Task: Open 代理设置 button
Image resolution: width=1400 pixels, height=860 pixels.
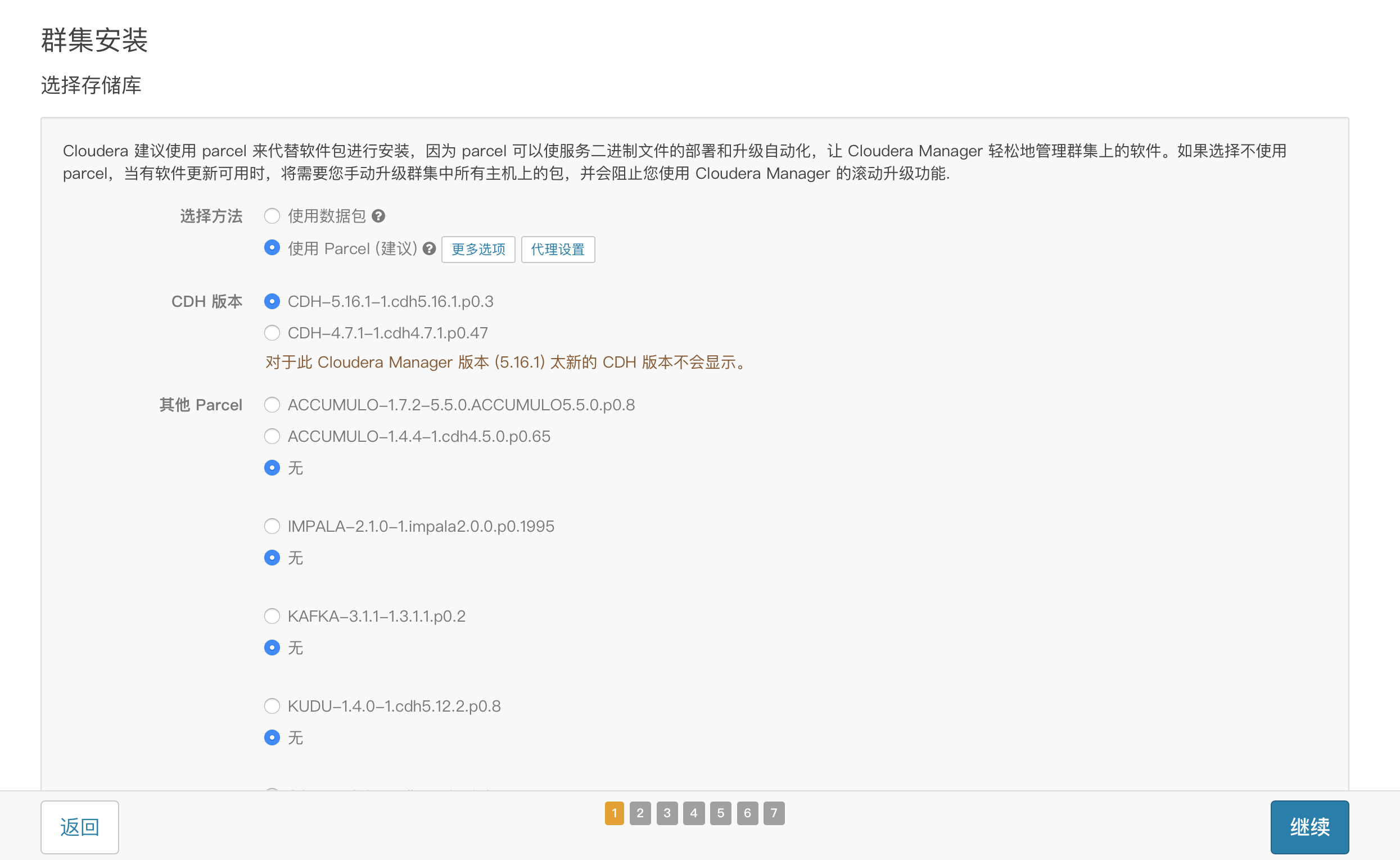Action: click(x=558, y=249)
